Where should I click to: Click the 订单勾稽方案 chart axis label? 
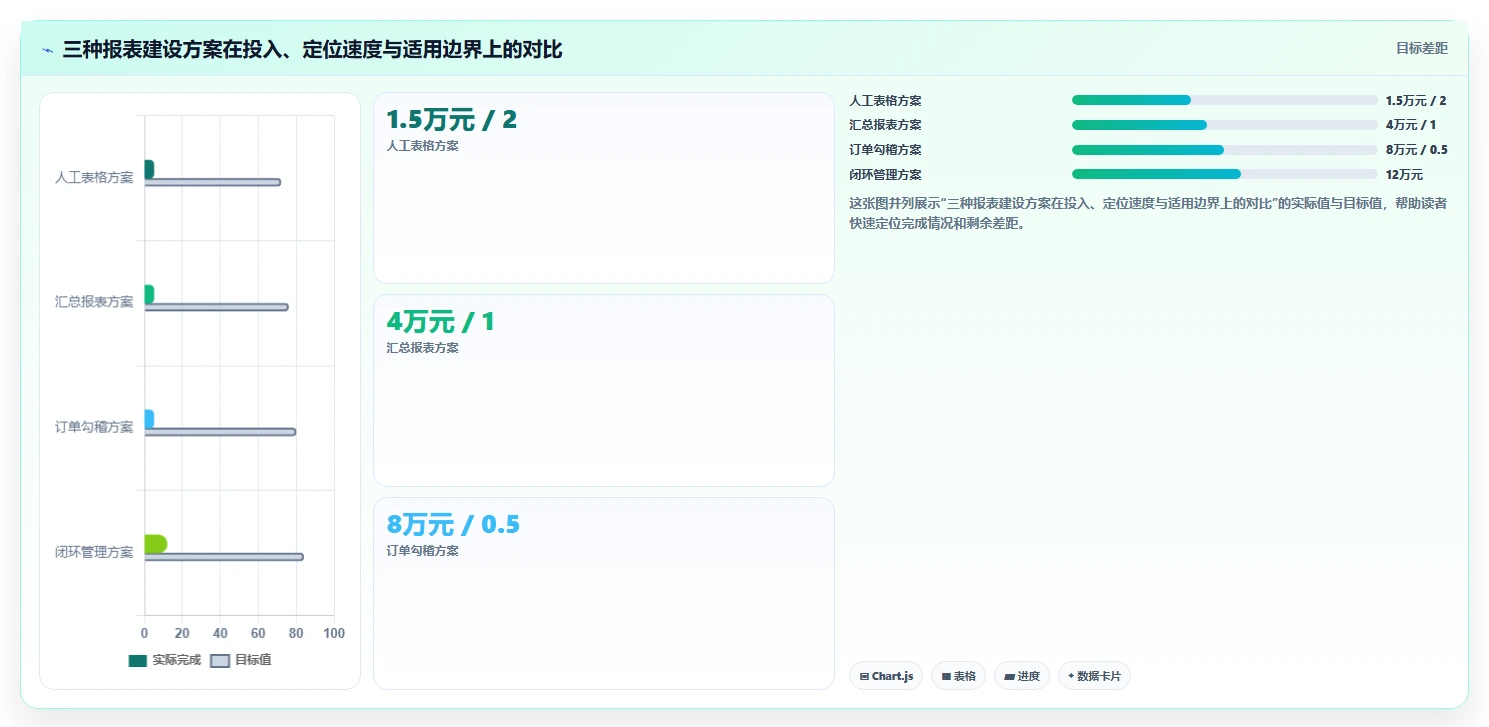pos(94,427)
